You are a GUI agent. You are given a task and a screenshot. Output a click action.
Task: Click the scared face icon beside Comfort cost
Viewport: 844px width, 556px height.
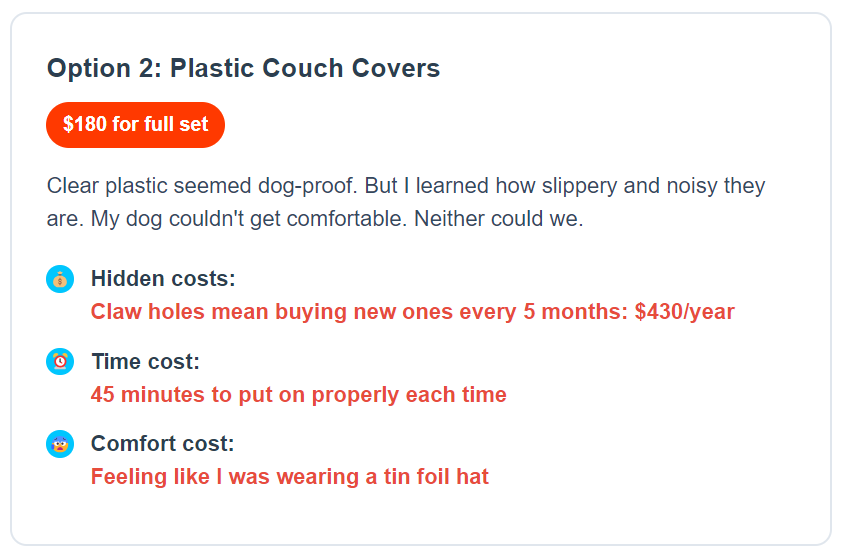click(x=60, y=444)
